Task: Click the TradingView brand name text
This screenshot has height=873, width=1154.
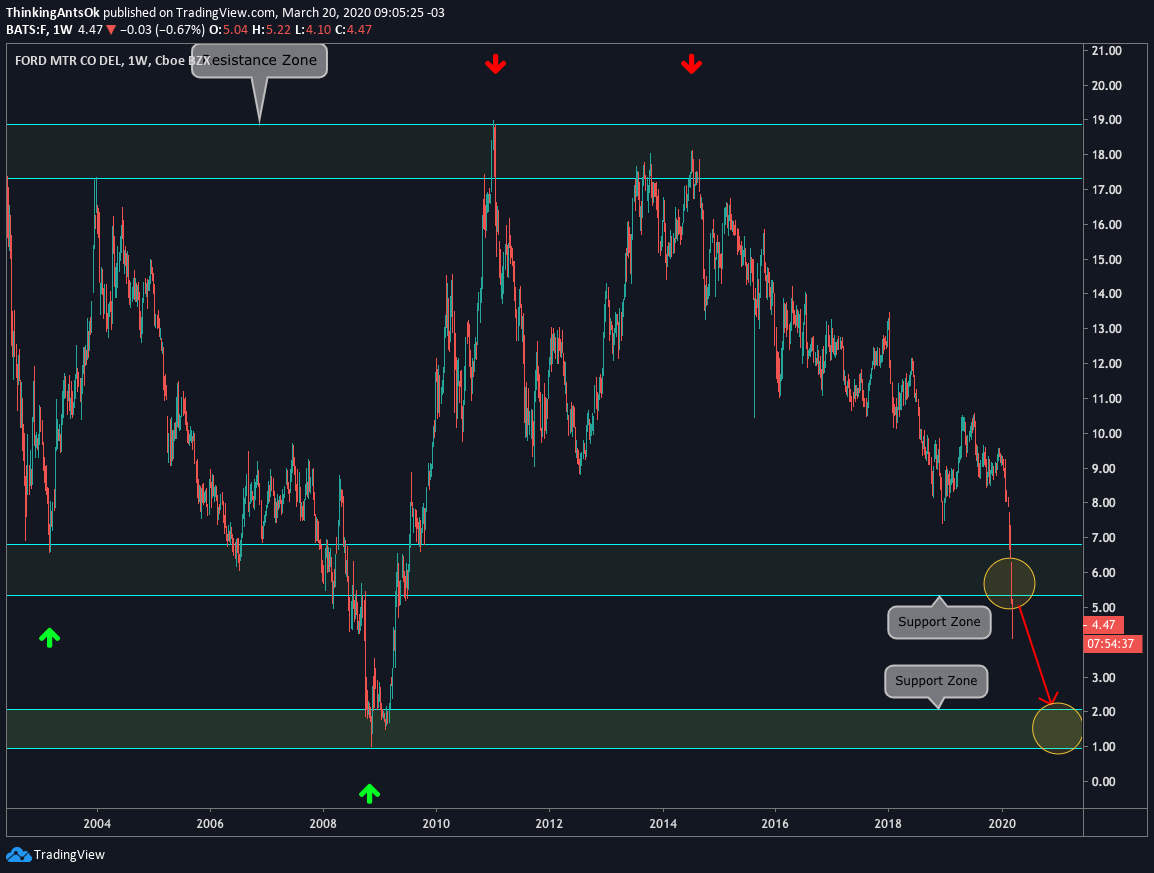Action: pos(69,855)
